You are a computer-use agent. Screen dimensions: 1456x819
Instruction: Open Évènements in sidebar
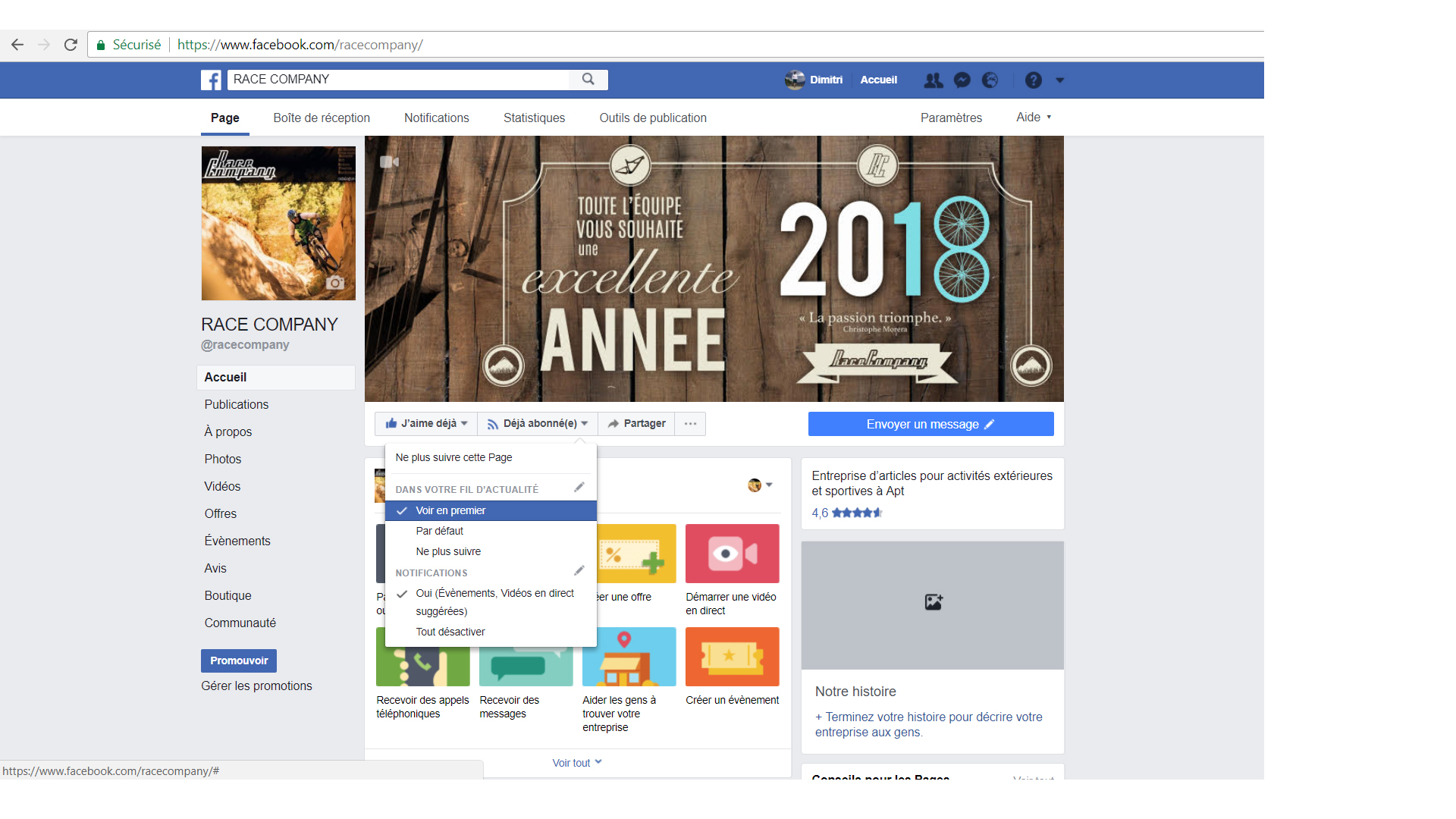[x=237, y=541]
